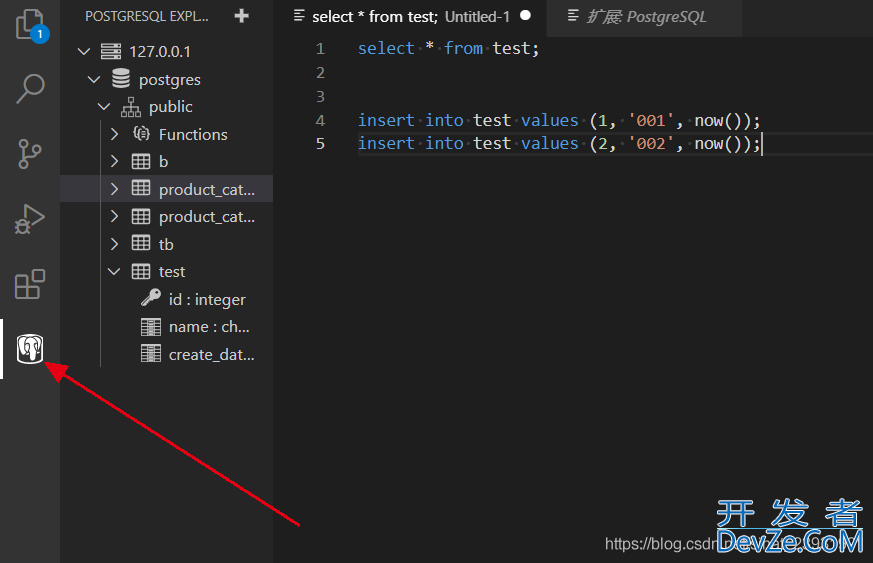Select the id : integer column
The width and height of the screenshot is (873, 563).
click(x=207, y=300)
